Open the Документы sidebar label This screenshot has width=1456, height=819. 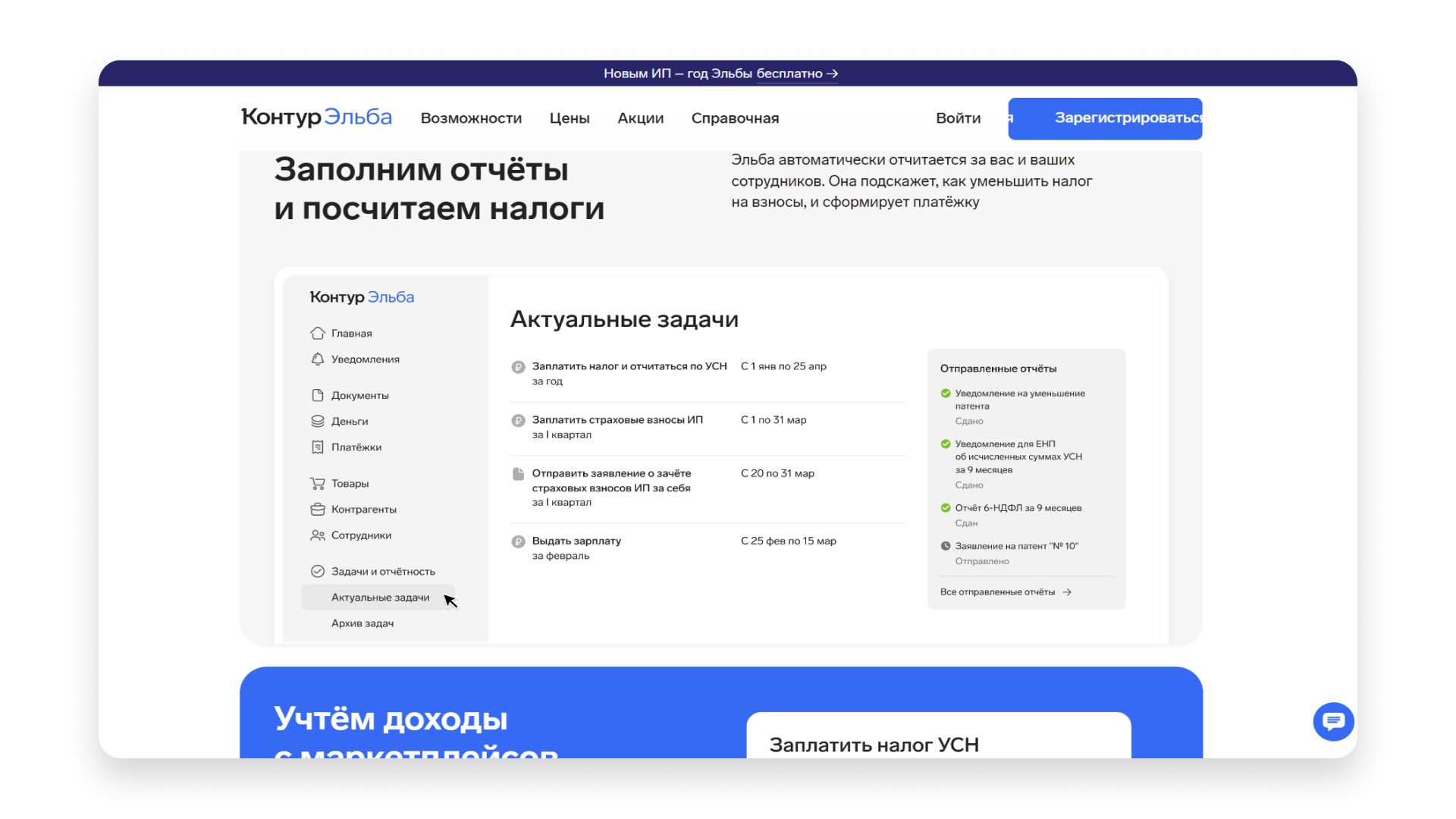click(359, 395)
